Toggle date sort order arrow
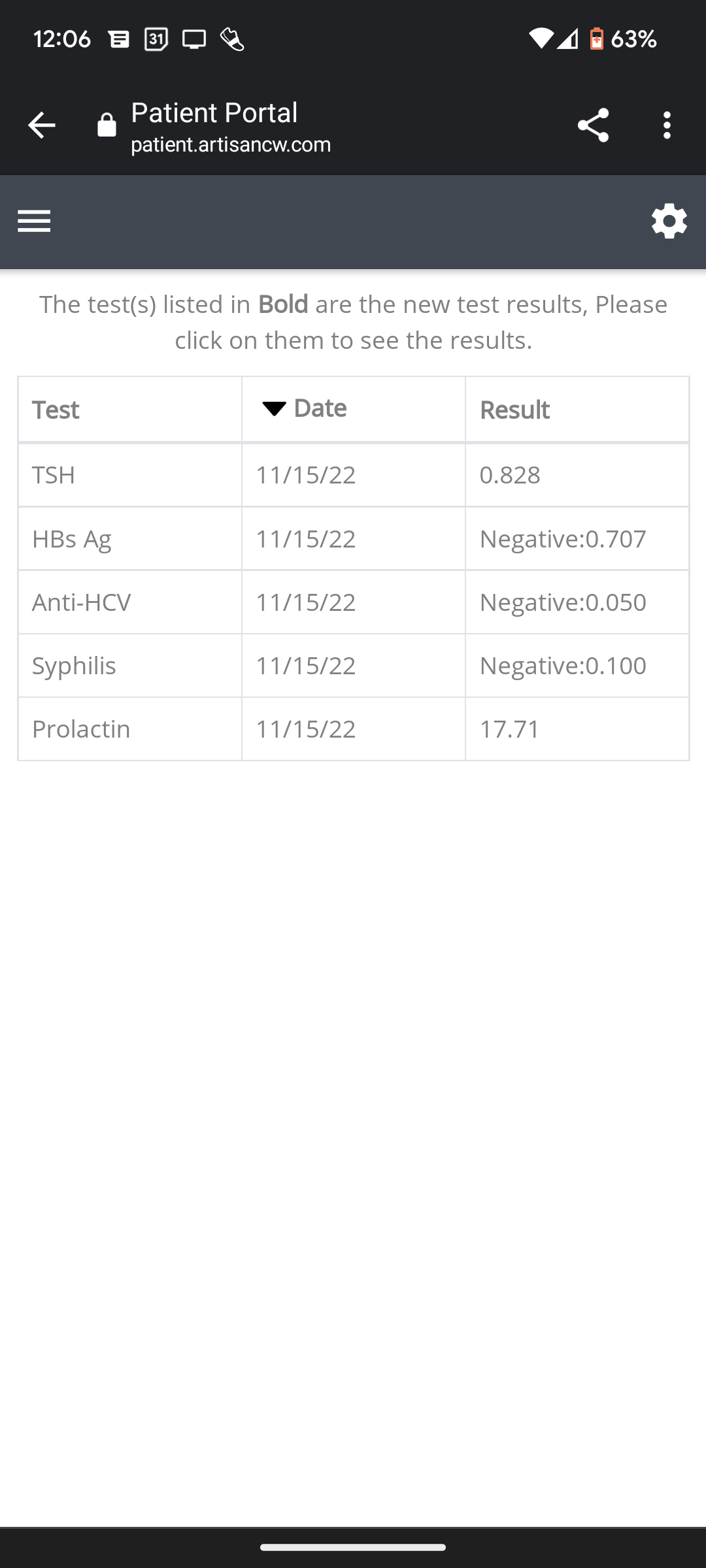Image resolution: width=706 pixels, height=1568 pixels. [x=274, y=408]
